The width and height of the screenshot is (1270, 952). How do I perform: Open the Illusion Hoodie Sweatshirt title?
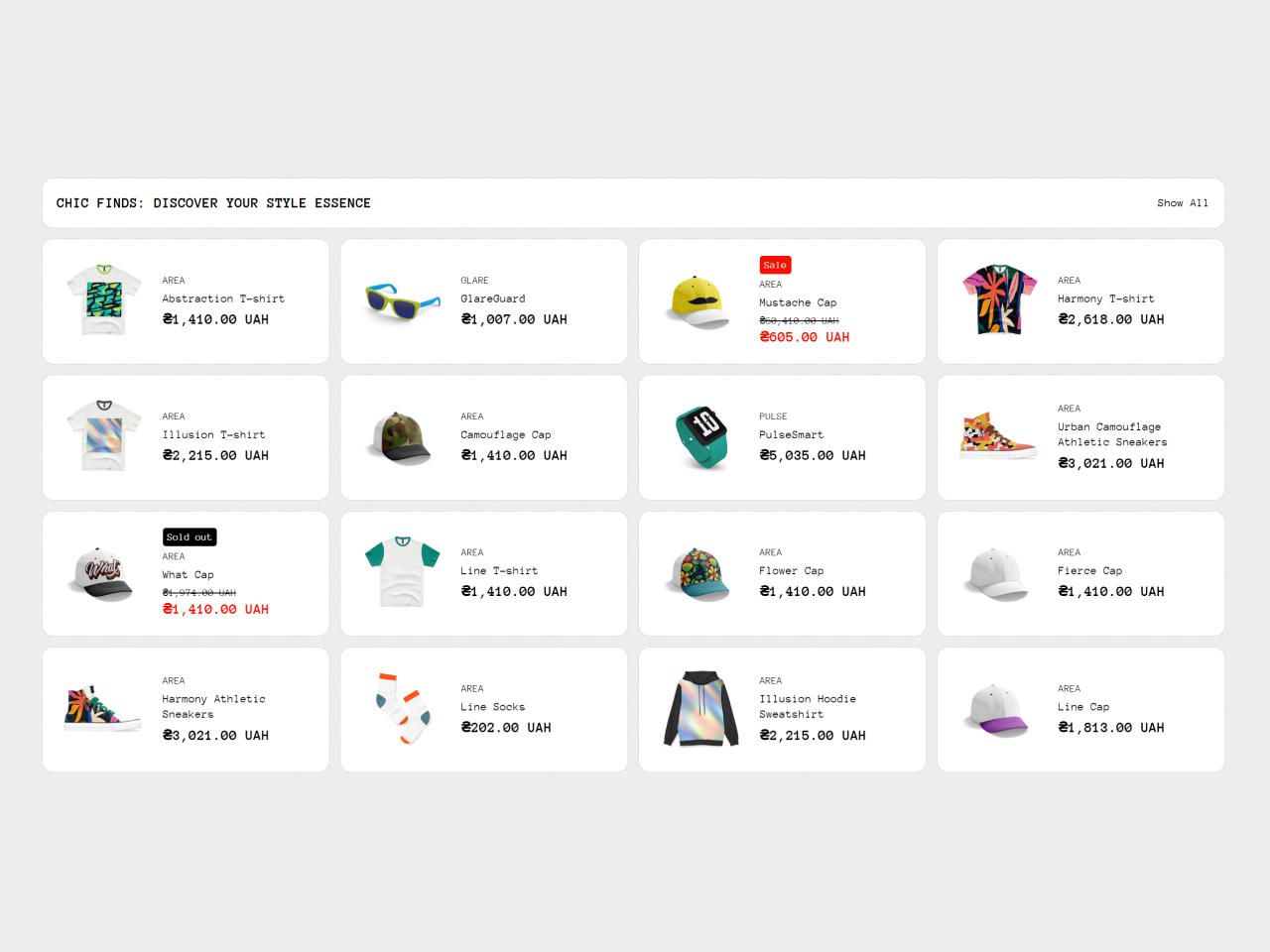point(808,706)
